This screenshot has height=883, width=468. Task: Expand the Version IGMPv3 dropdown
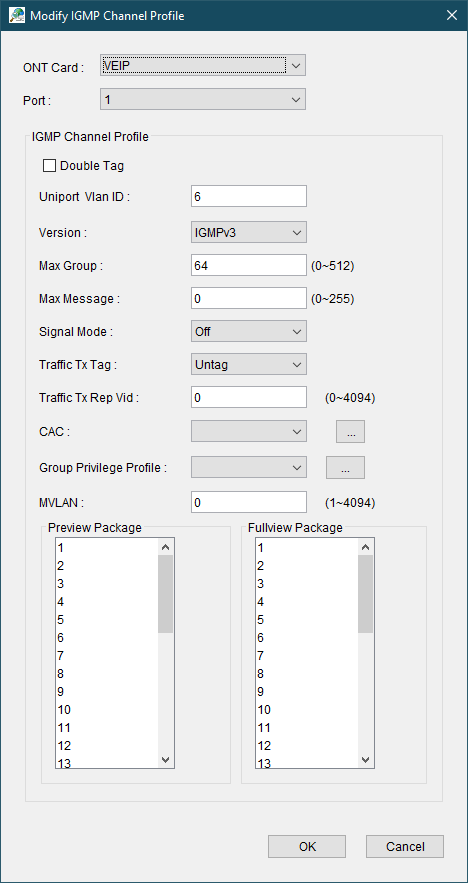(249, 232)
